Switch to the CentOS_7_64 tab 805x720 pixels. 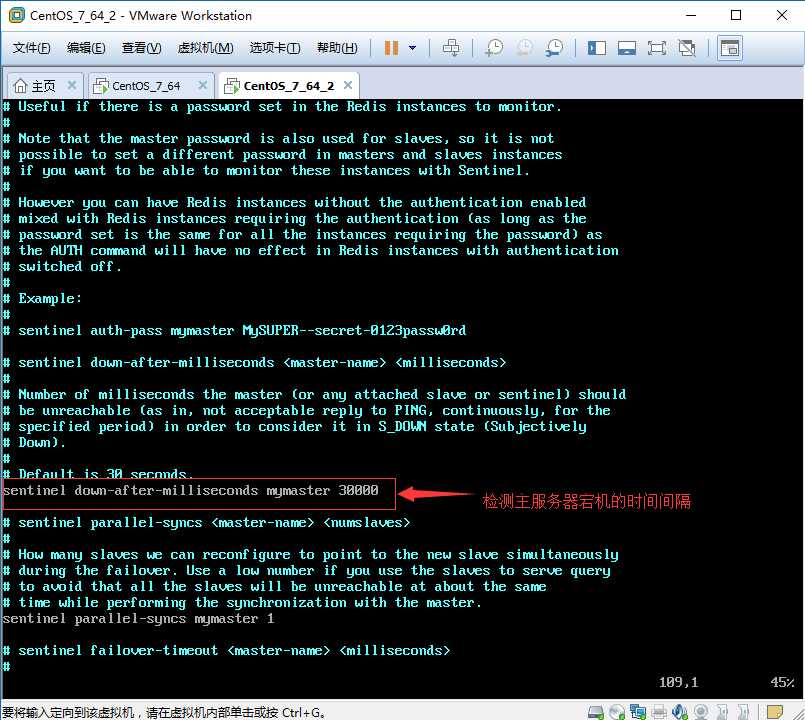tap(146, 86)
